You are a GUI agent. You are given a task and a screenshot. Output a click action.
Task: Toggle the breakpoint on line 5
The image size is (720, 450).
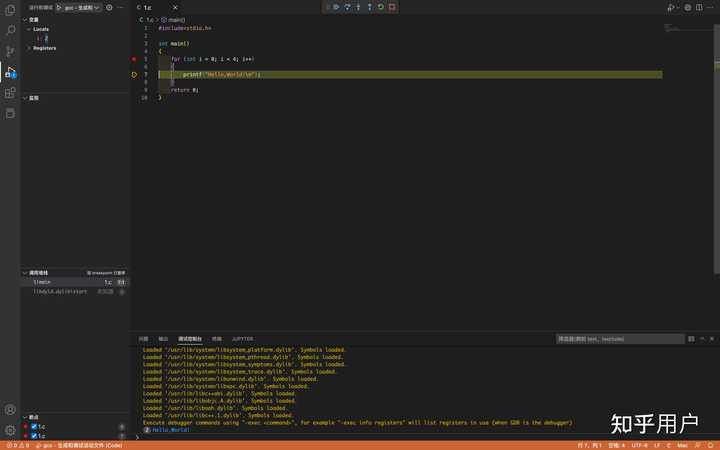(x=134, y=59)
